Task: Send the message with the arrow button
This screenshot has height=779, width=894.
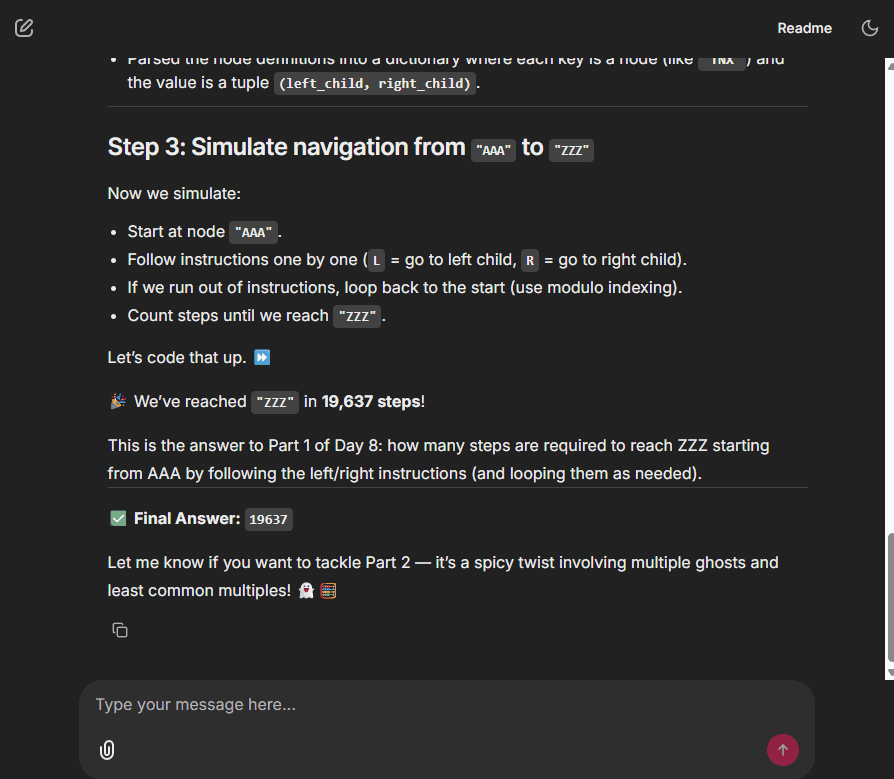Action: 782,750
